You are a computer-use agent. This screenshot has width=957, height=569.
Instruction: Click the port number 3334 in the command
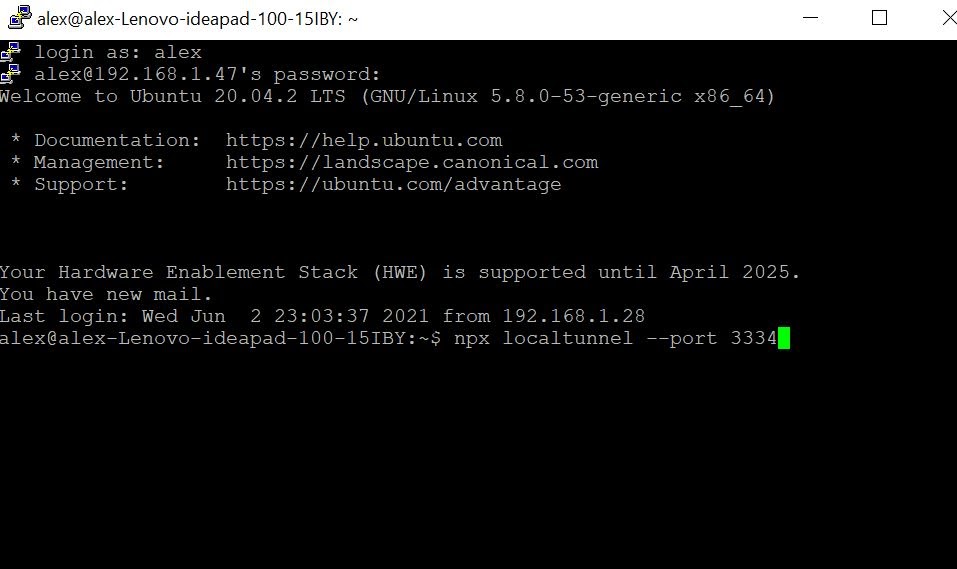click(753, 338)
